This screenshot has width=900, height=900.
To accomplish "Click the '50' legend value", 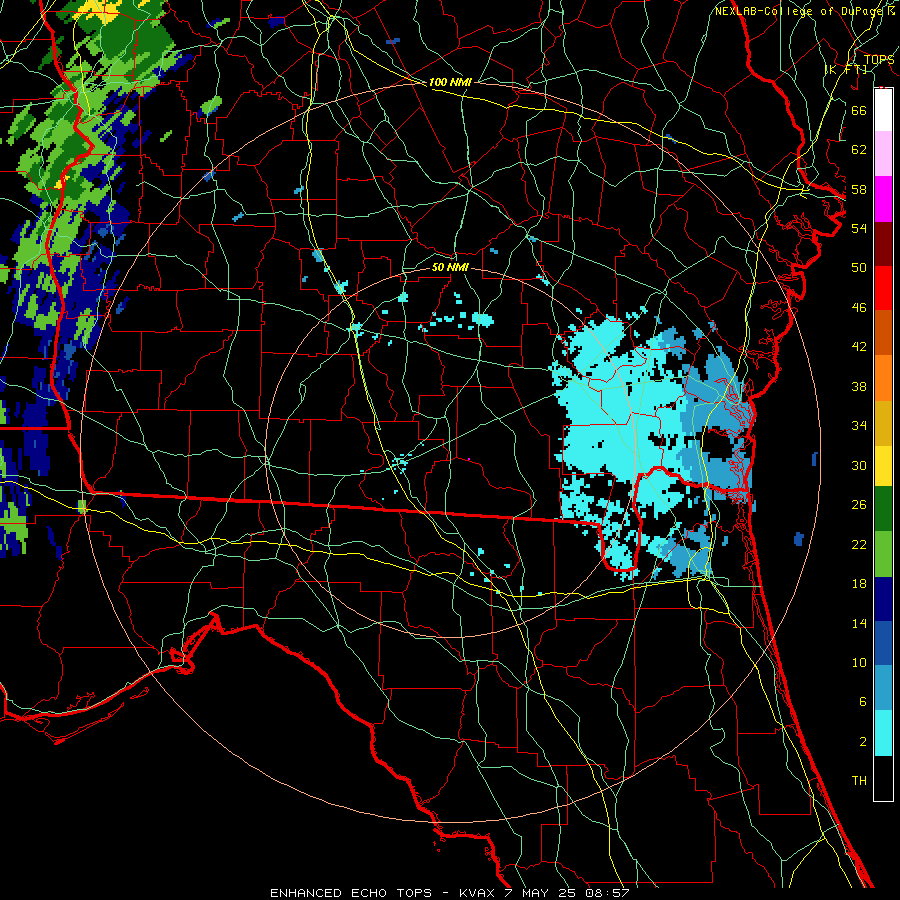I will point(859,267).
